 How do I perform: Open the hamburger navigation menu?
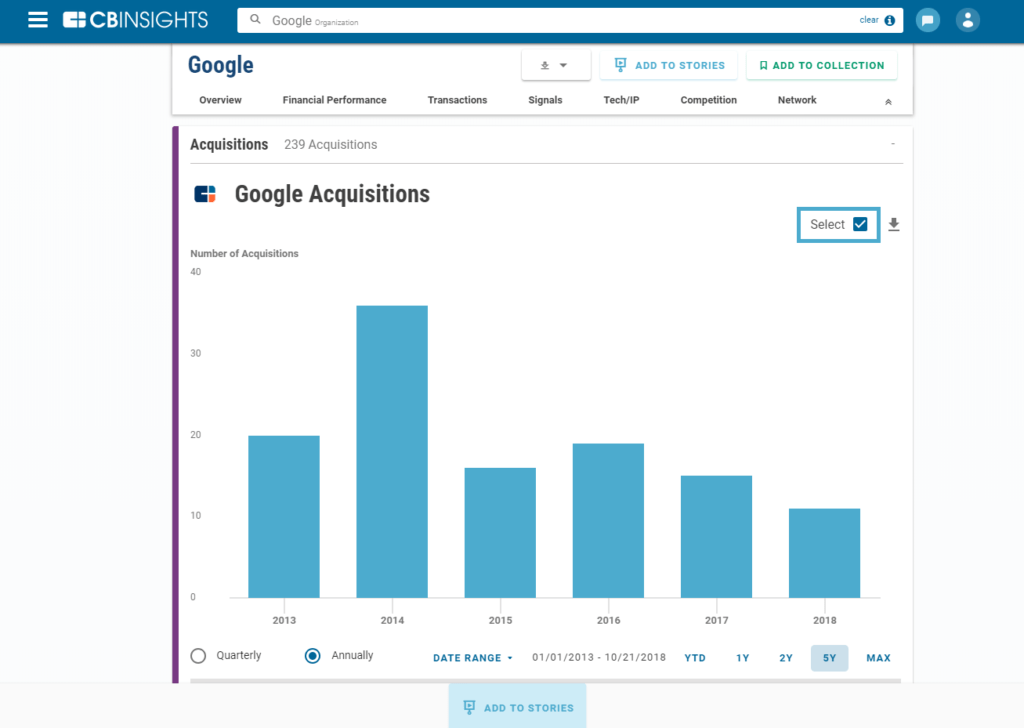(x=38, y=20)
